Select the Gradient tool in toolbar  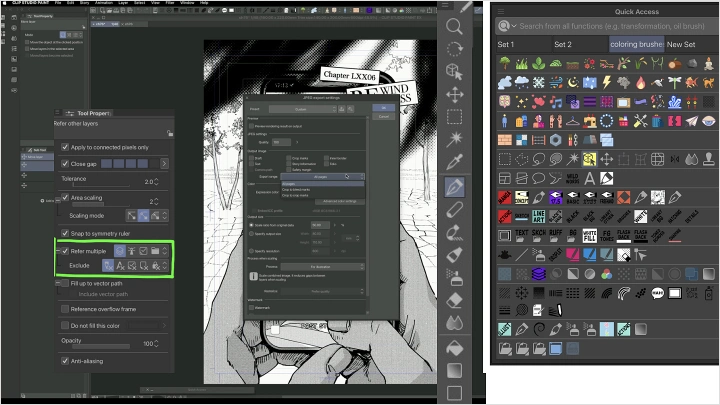[x=454, y=370]
